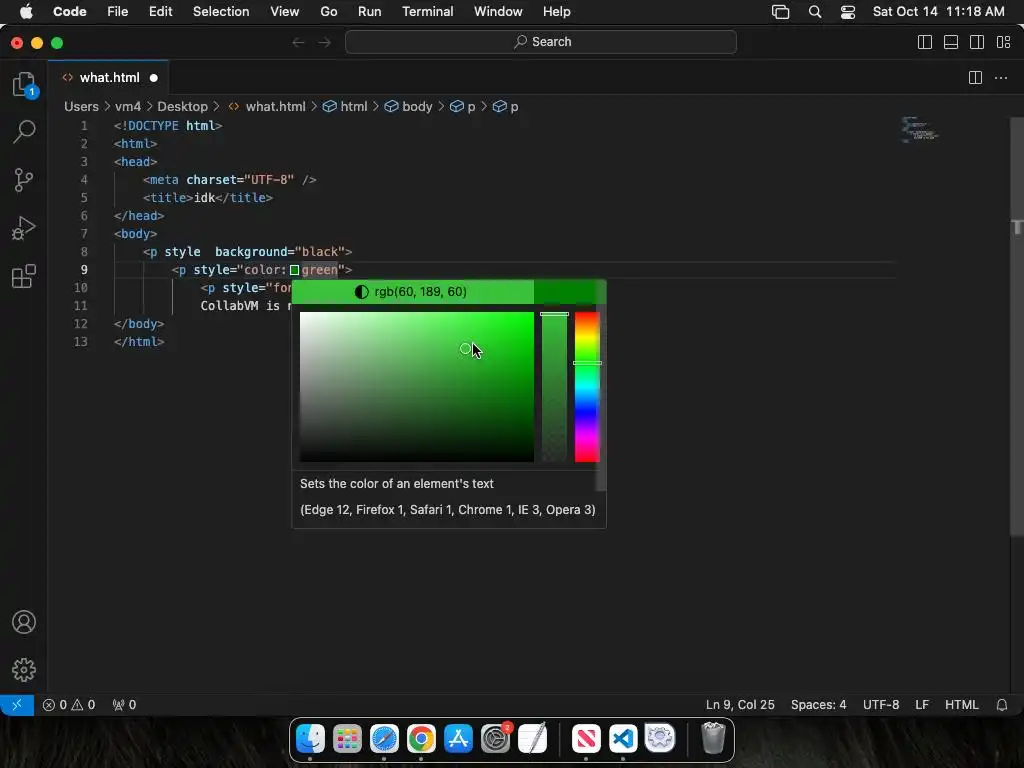Open Source Control view
The image size is (1024, 768).
(24, 180)
